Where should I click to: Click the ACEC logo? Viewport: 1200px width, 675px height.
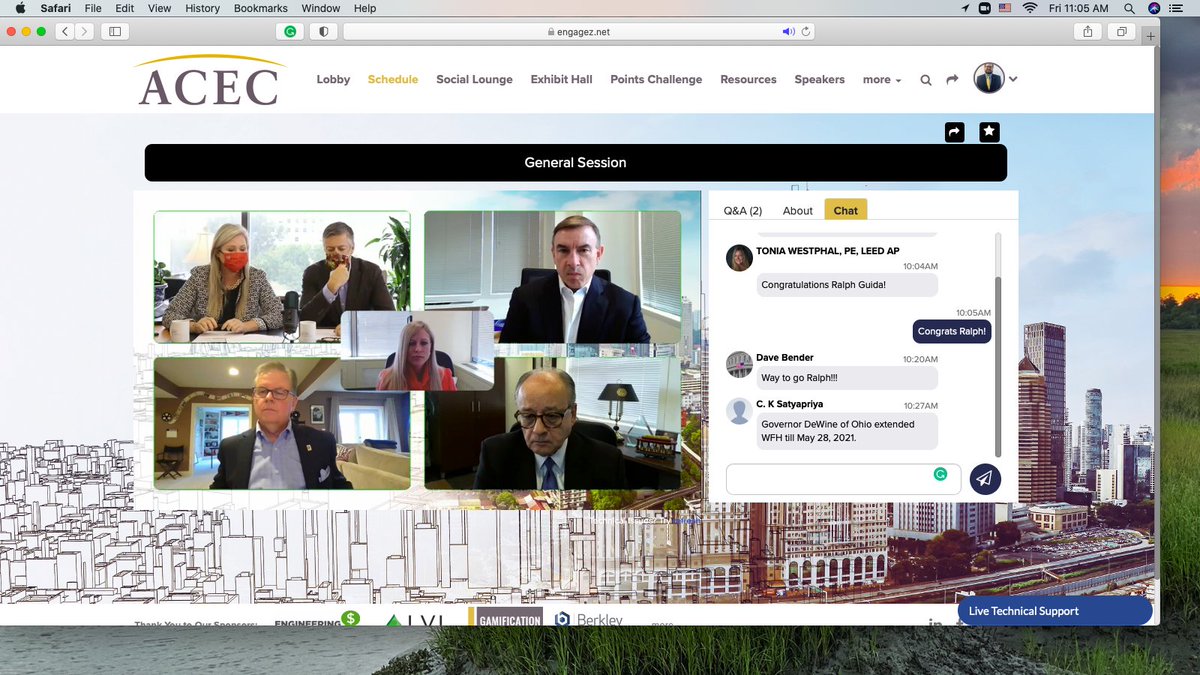pyautogui.click(x=211, y=80)
